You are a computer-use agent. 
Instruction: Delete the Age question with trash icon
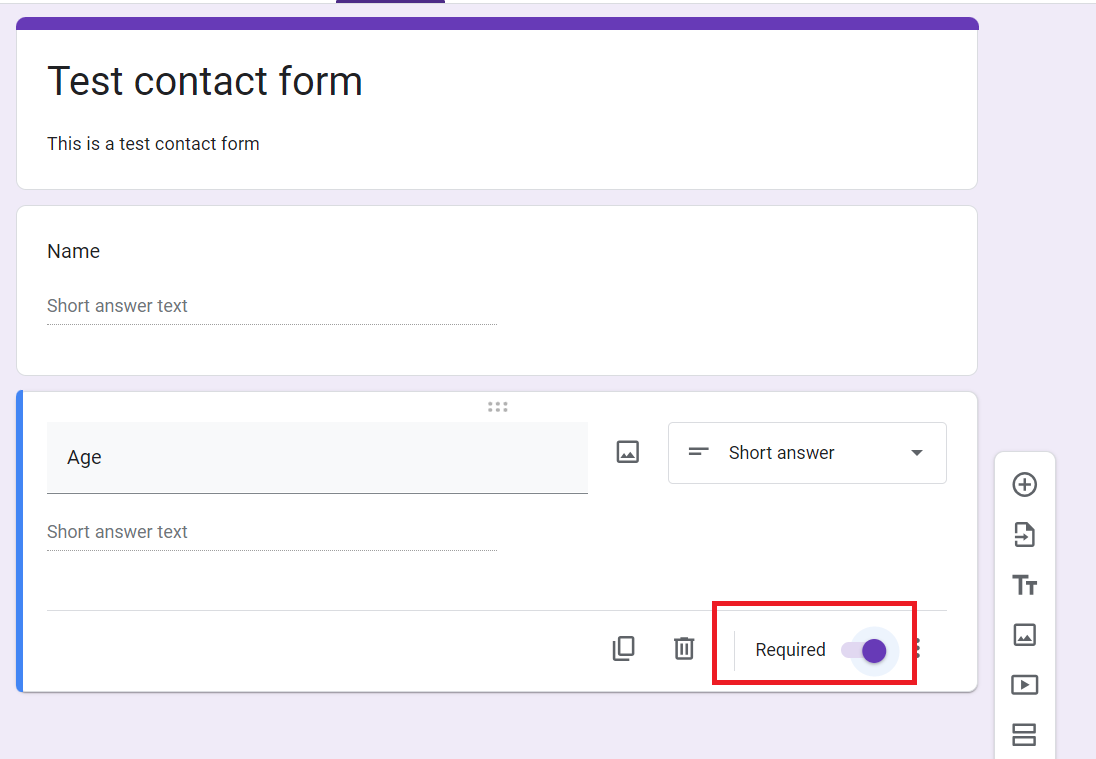pyautogui.click(x=684, y=649)
